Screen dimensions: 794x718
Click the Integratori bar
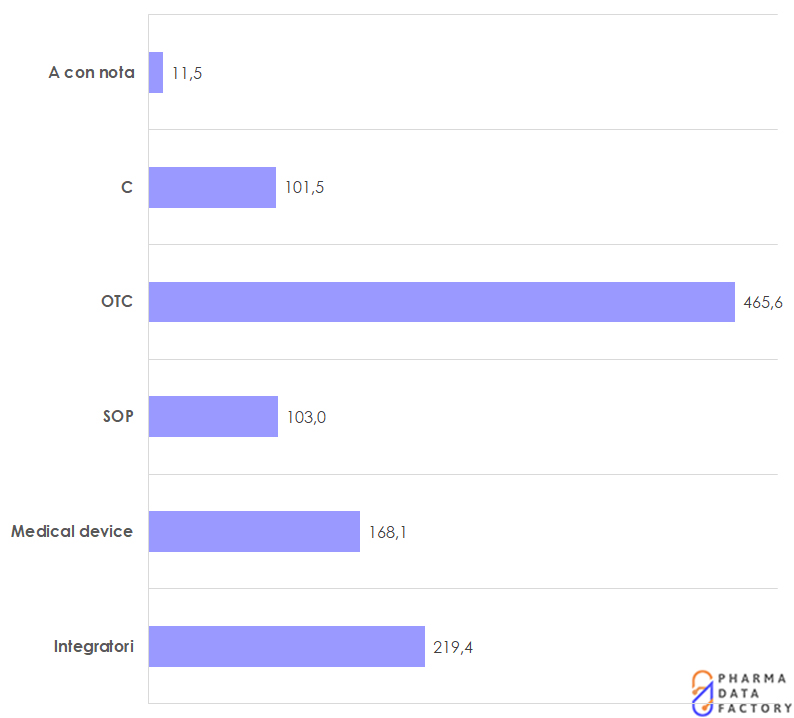(286, 646)
